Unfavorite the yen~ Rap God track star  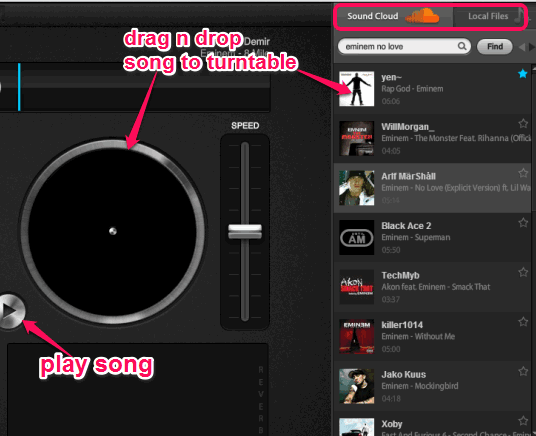523,74
